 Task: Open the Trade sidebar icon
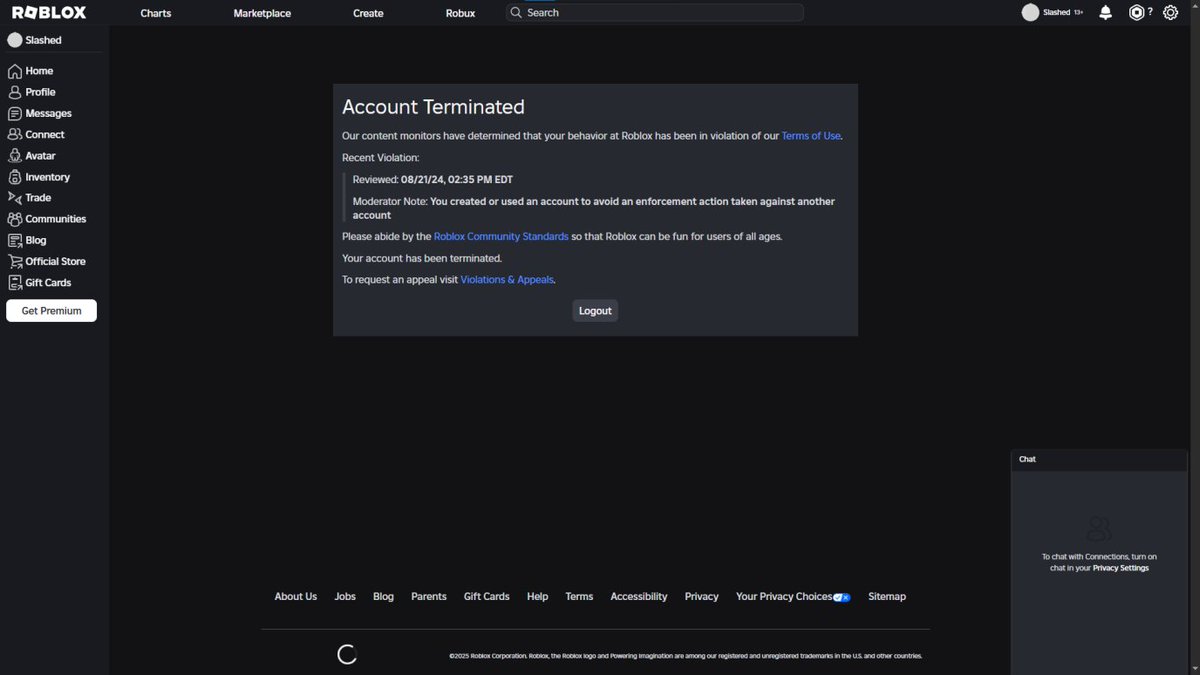[14, 198]
